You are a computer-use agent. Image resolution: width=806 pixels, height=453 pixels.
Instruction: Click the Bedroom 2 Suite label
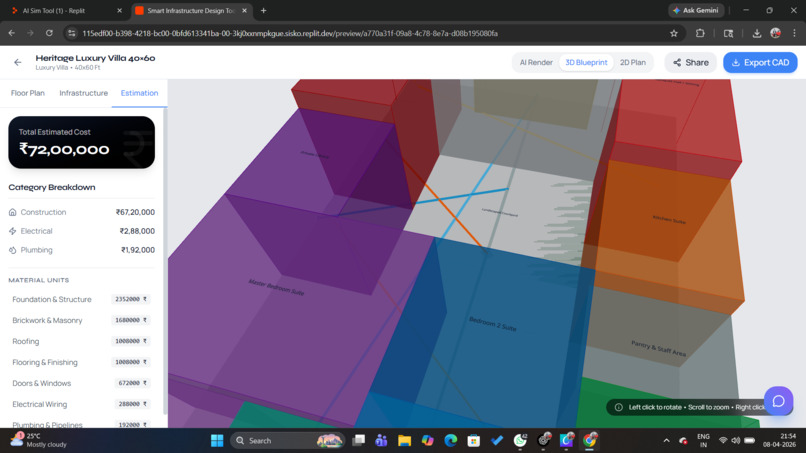click(x=492, y=323)
